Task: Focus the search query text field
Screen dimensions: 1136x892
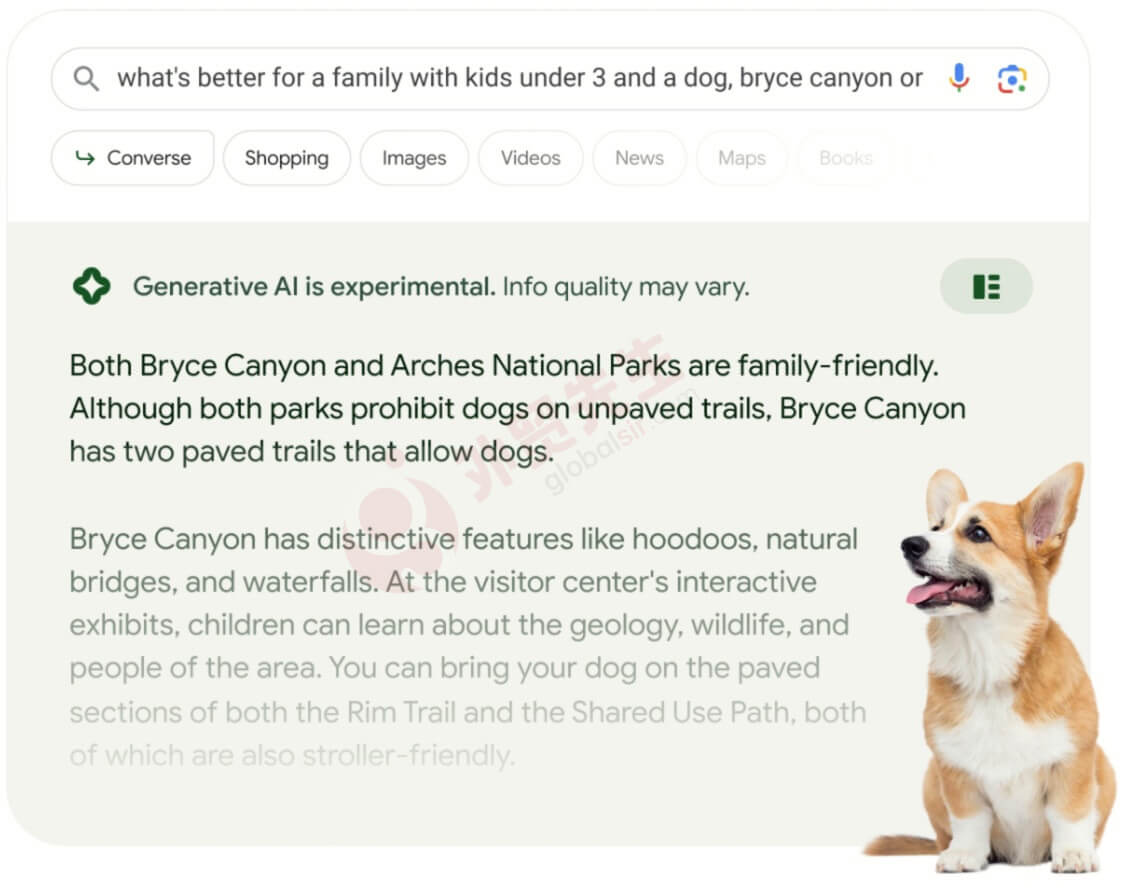Action: 520,78
